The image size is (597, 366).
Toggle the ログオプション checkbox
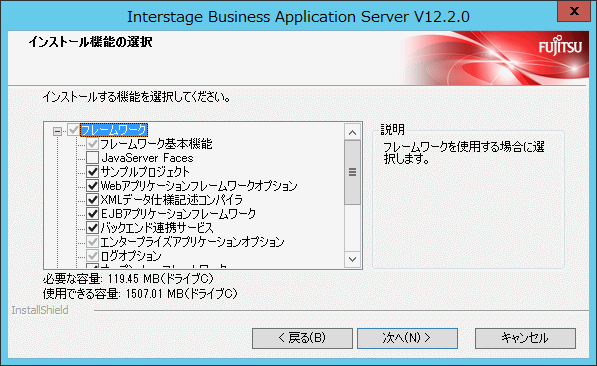click(x=92, y=256)
